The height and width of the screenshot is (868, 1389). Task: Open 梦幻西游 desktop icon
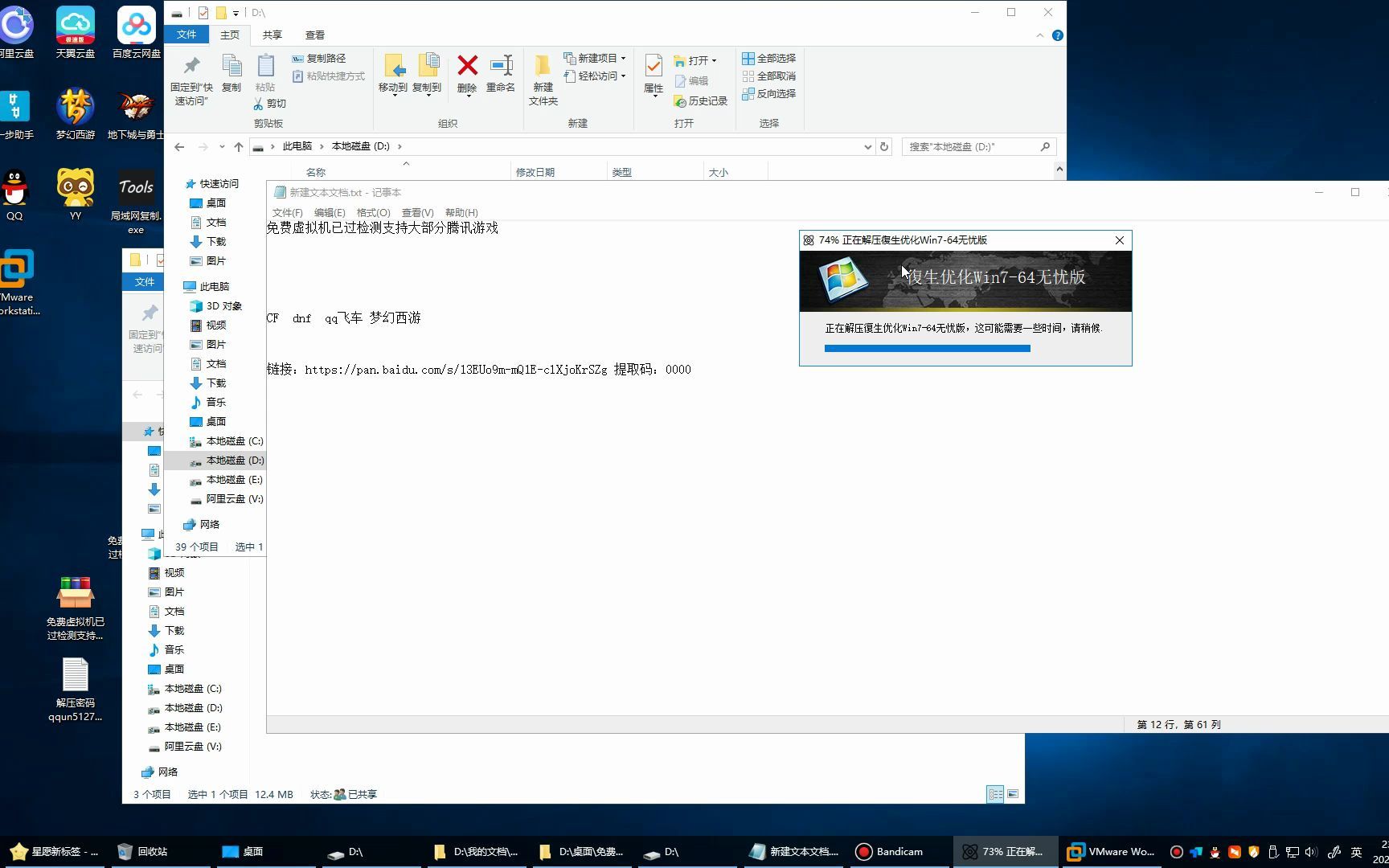point(76,113)
